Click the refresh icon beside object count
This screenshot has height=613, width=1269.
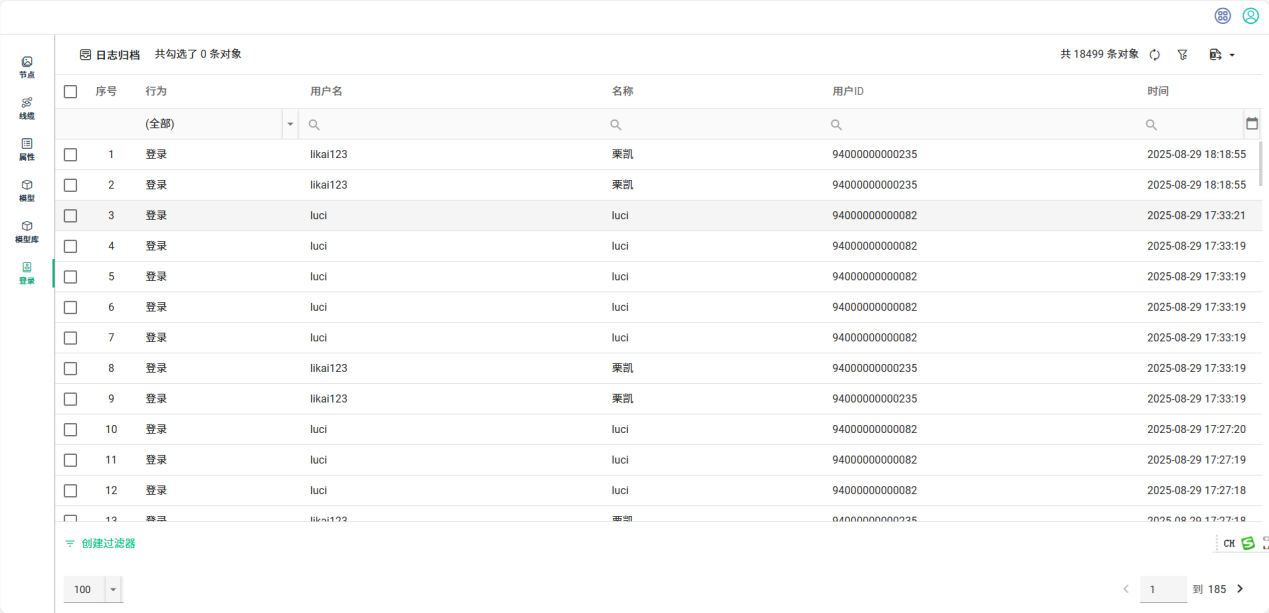coord(1154,55)
